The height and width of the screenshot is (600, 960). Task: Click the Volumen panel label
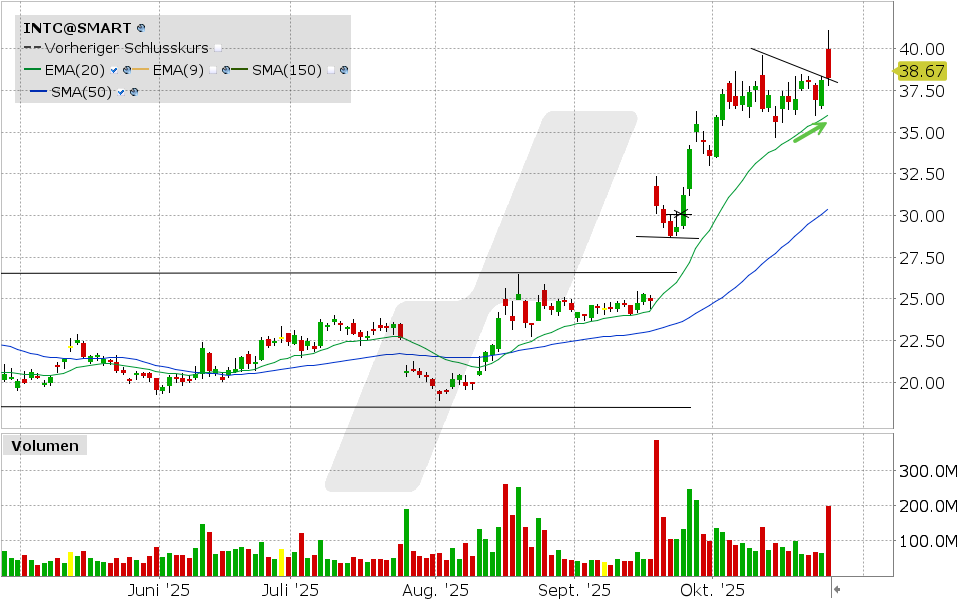tap(43, 446)
